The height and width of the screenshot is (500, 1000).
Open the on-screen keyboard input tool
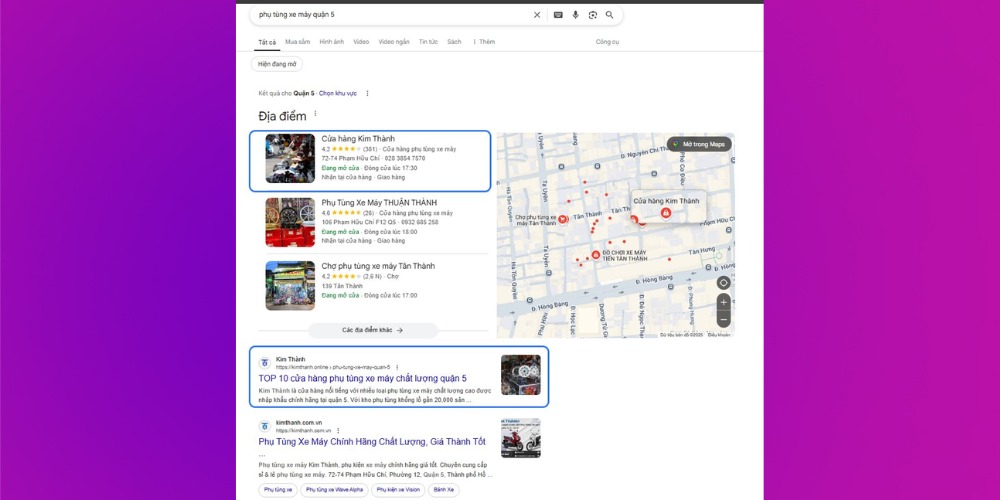[x=558, y=15]
